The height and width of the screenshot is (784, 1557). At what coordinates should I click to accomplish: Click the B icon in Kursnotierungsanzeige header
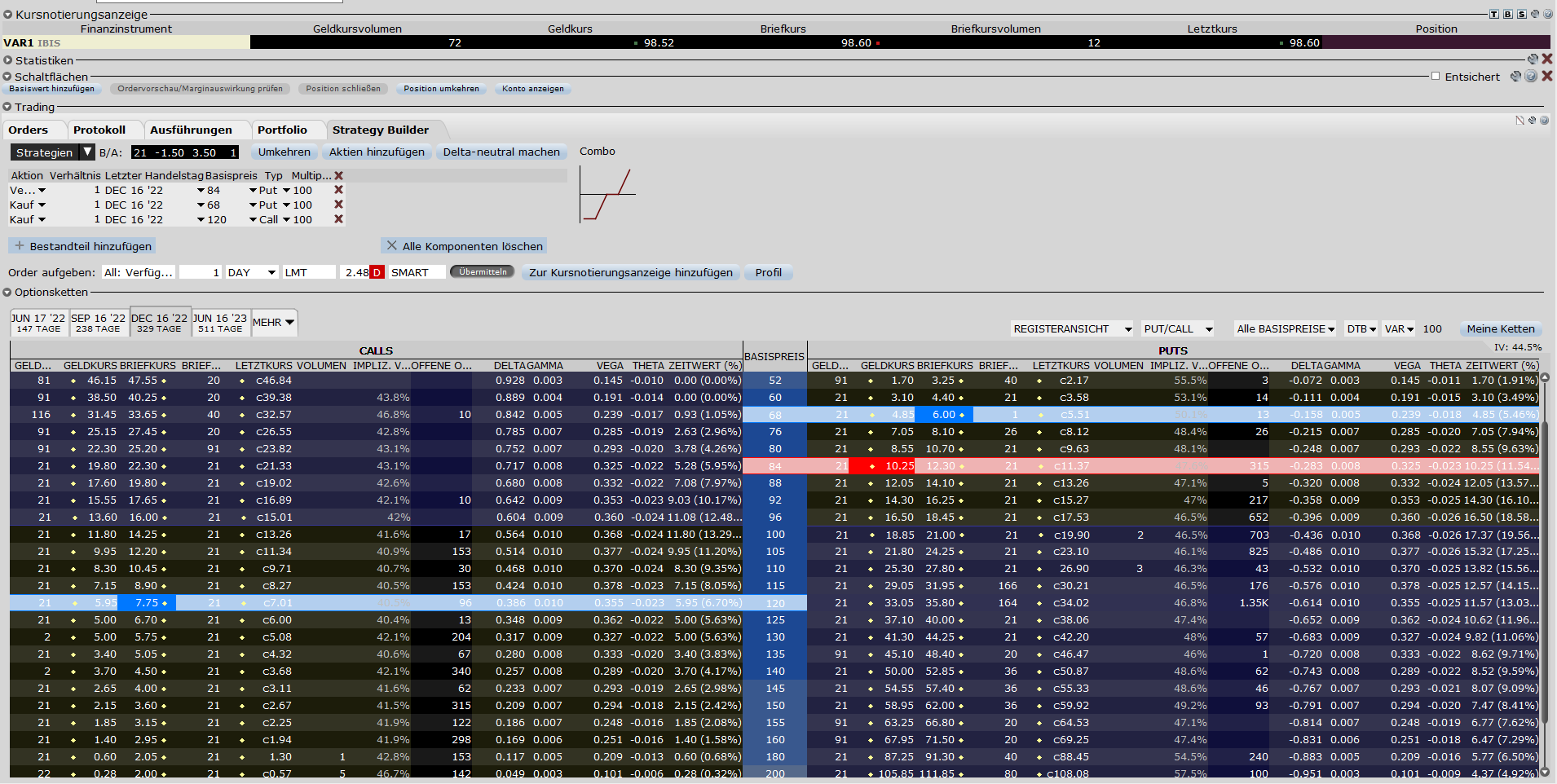(1507, 15)
